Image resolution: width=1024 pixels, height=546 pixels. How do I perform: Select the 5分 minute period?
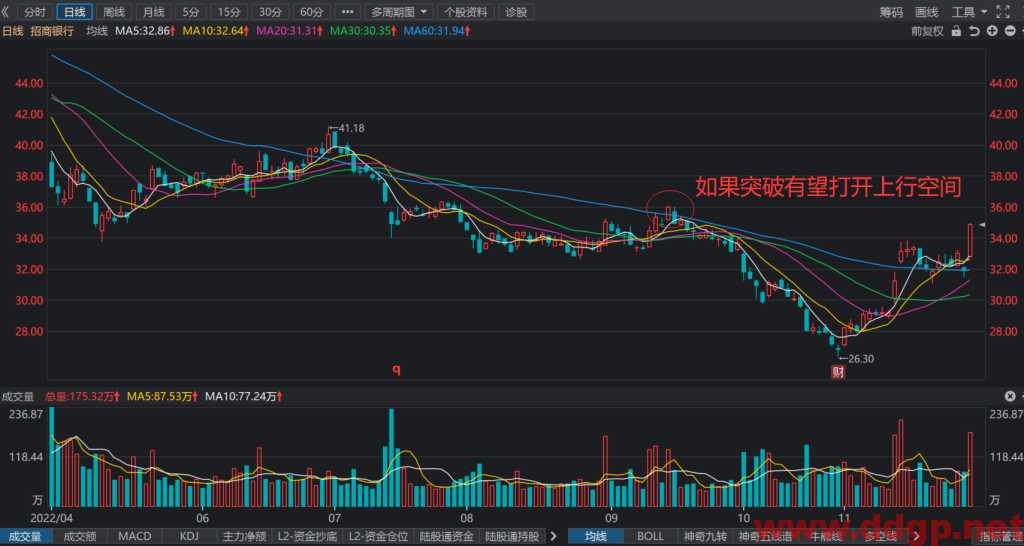click(191, 12)
